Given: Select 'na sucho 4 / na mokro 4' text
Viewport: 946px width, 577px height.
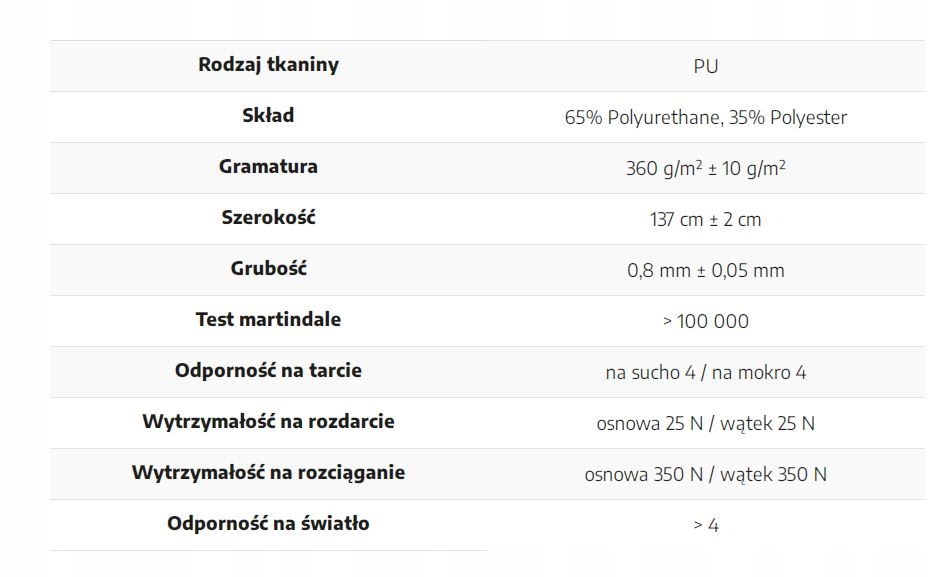Looking at the screenshot, I should point(705,373).
